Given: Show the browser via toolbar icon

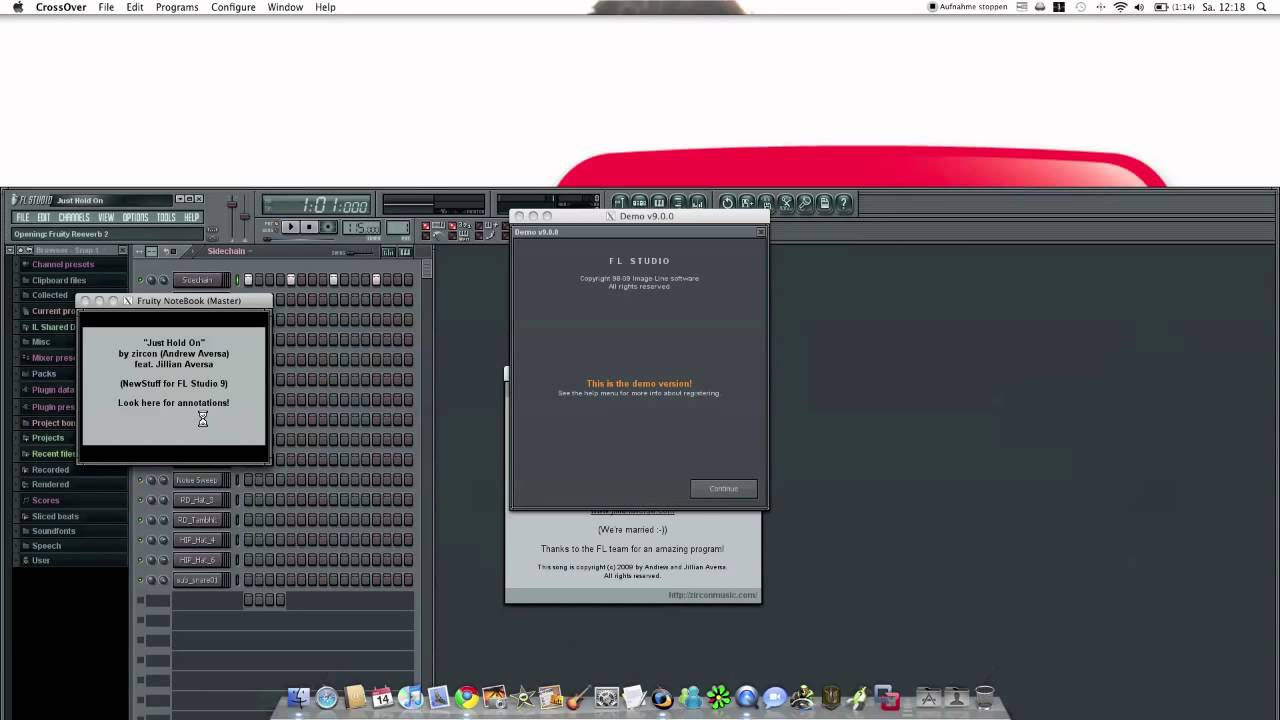Looking at the screenshot, I should 678,203.
